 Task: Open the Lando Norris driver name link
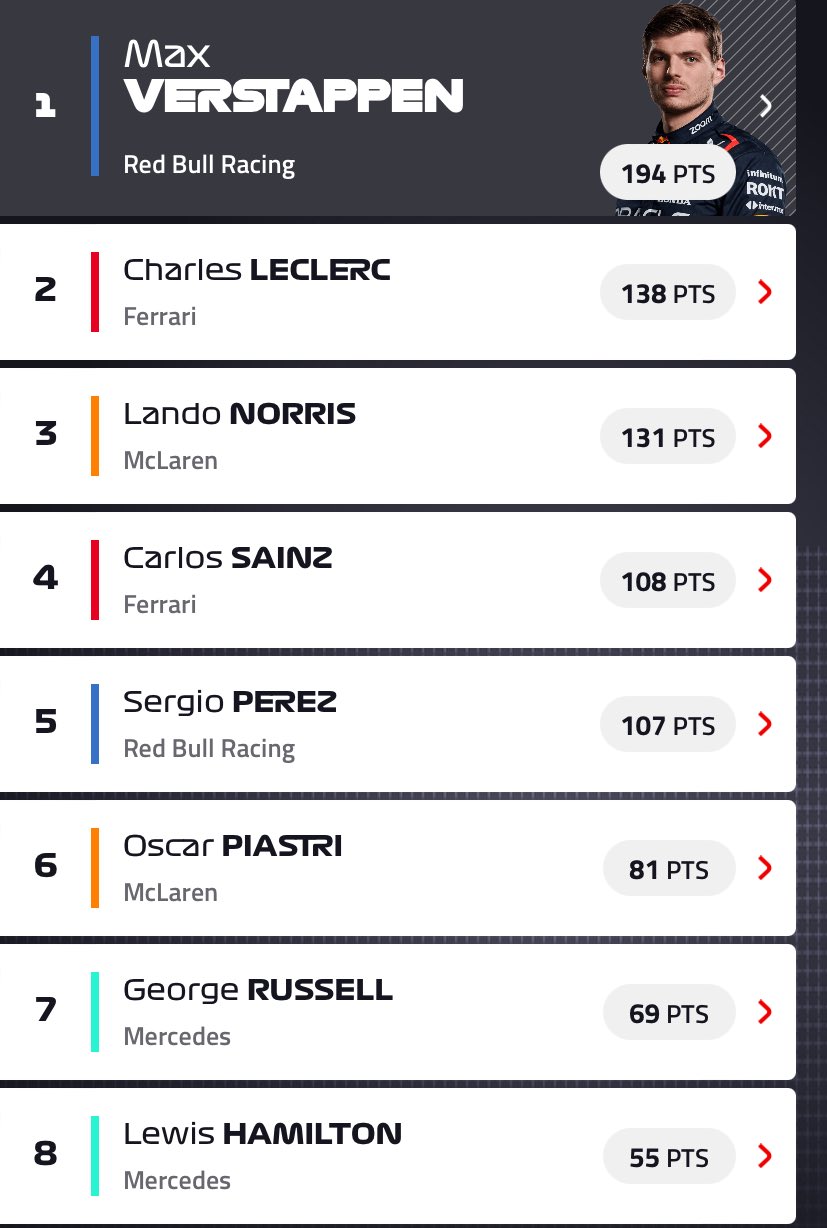[239, 414]
